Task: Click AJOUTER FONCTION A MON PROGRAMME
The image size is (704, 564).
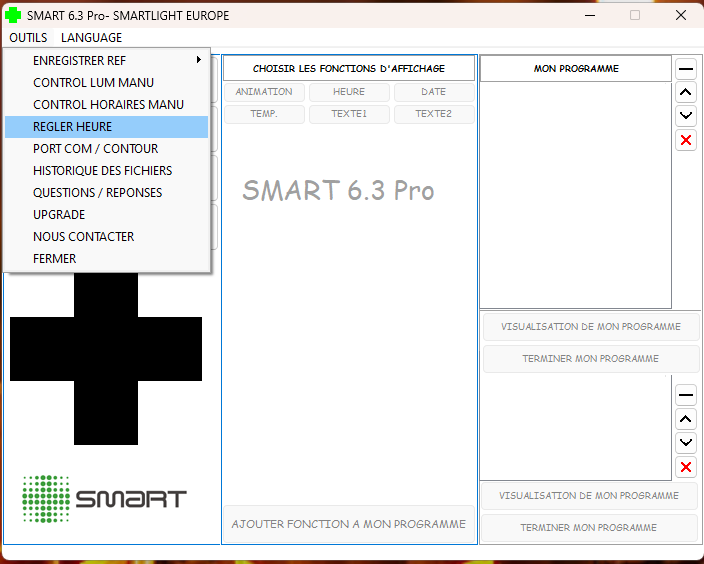Action: point(349,524)
